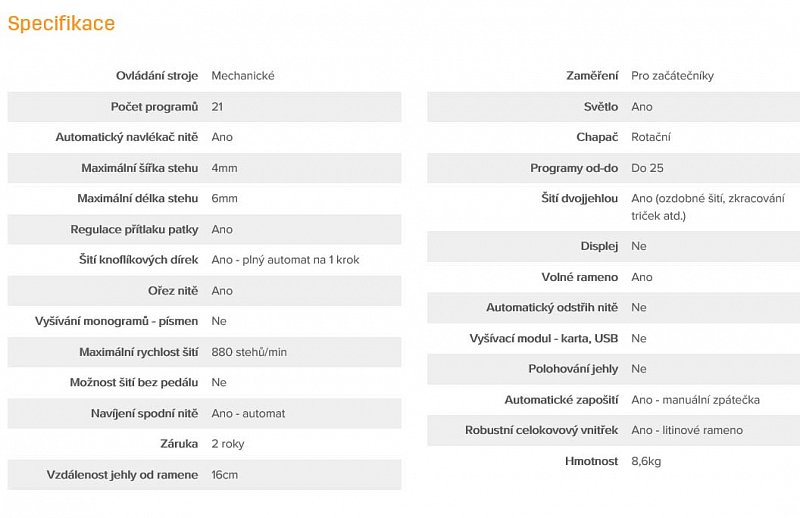
Task: Select the Šití dvojjehlou description text
Action: [710, 207]
